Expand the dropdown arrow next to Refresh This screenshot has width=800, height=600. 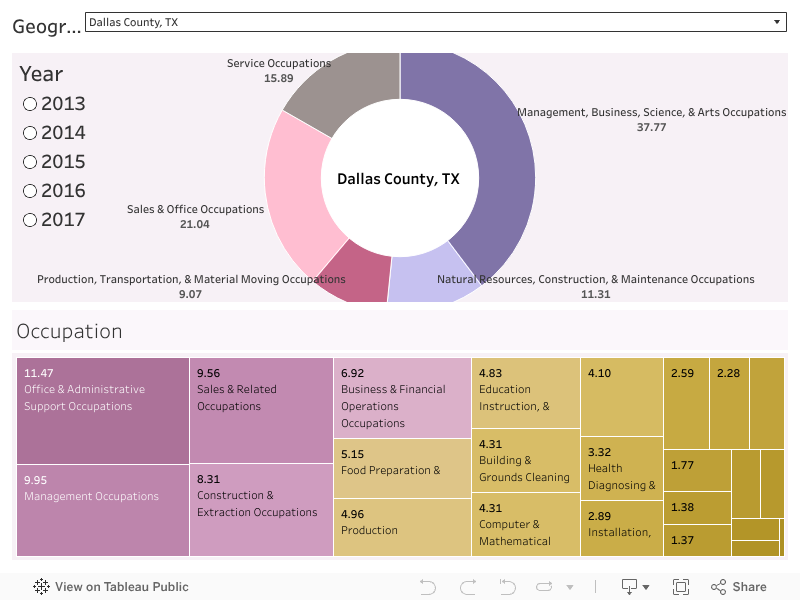pyautogui.click(x=570, y=587)
